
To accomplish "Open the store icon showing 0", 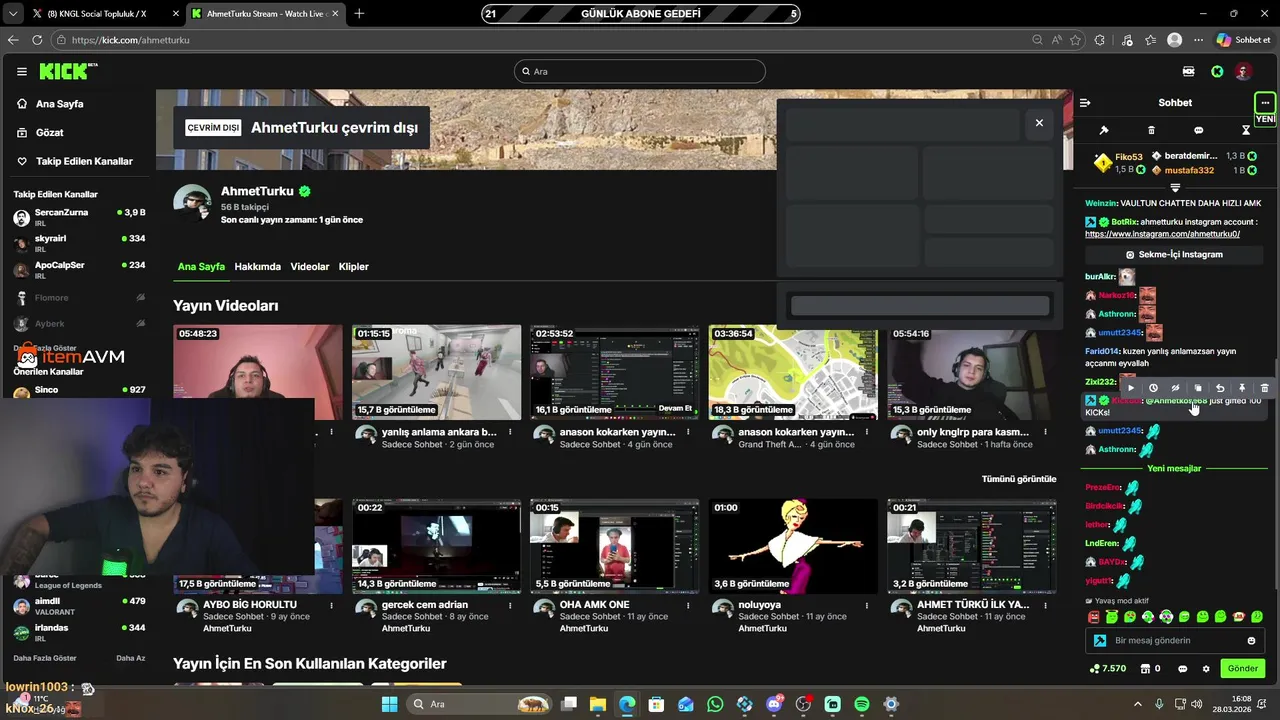I will (x=1150, y=669).
